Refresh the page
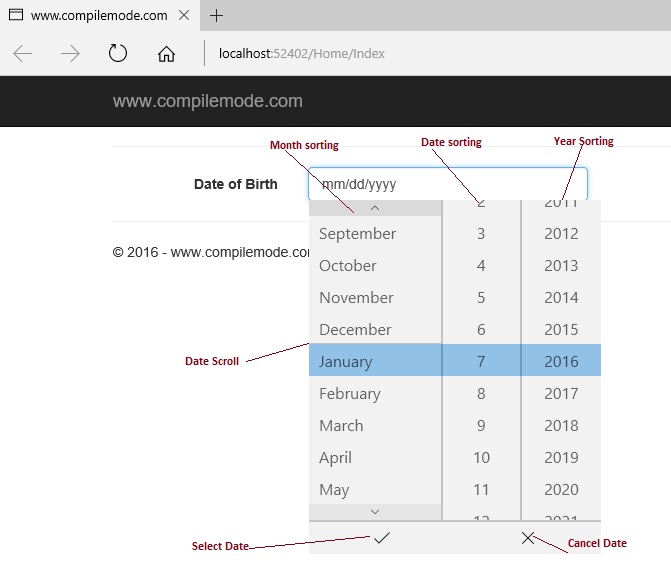Screen dimensions: 671x575 [118, 54]
